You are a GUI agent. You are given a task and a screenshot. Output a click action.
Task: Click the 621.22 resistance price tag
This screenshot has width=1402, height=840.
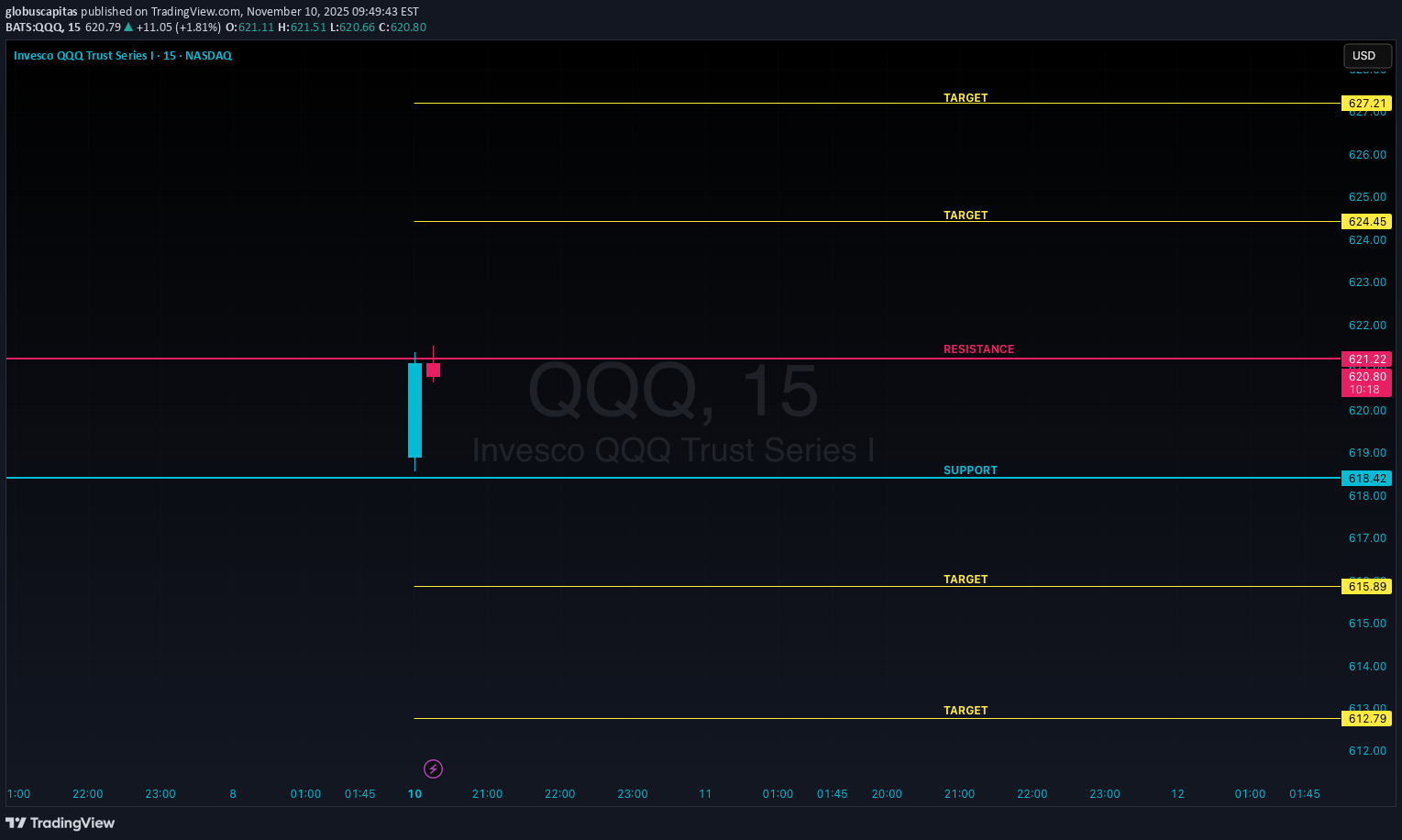[x=1366, y=359]
